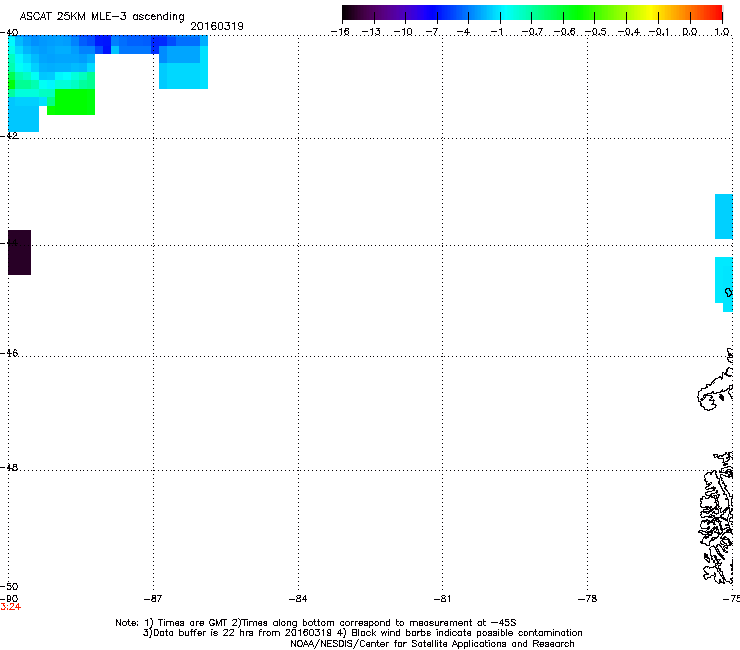Select the color bar label '-10'
Screen dimensions: 740x650
[x=403, y=32]
